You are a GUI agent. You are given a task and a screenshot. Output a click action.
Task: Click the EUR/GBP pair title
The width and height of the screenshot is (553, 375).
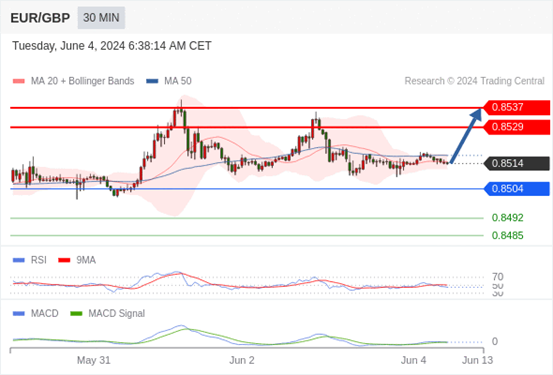coord(40,18)
